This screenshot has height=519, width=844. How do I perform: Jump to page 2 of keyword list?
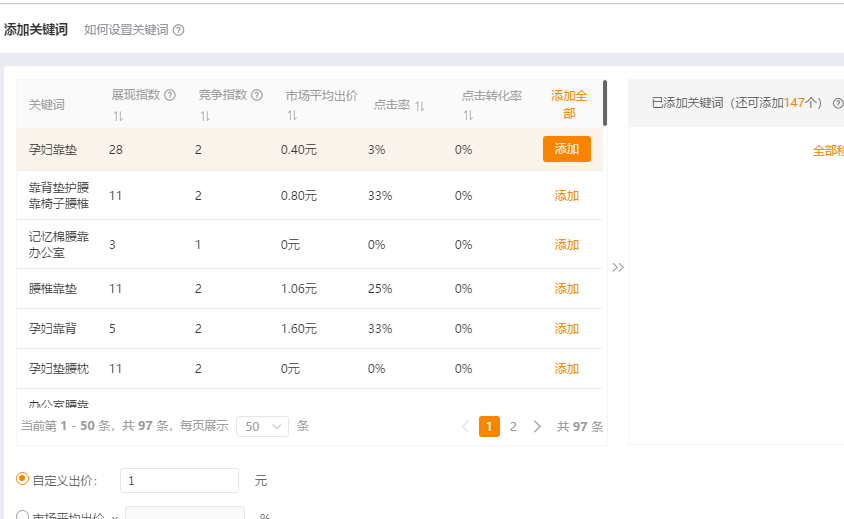(513, 426)
